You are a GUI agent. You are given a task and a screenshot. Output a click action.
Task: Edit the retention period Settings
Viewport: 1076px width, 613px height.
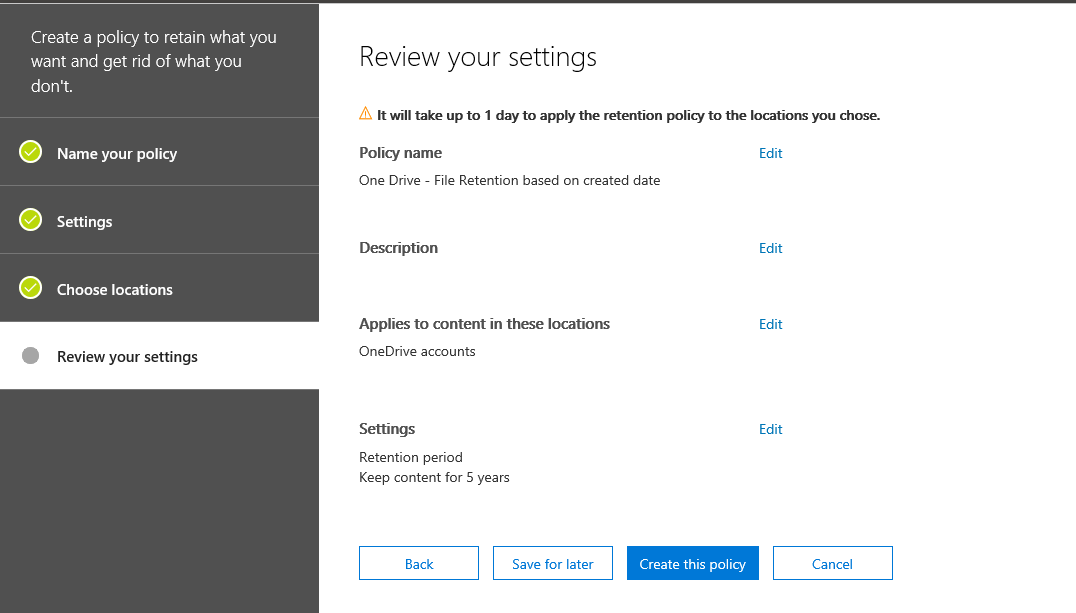click(x=770, y=429)
